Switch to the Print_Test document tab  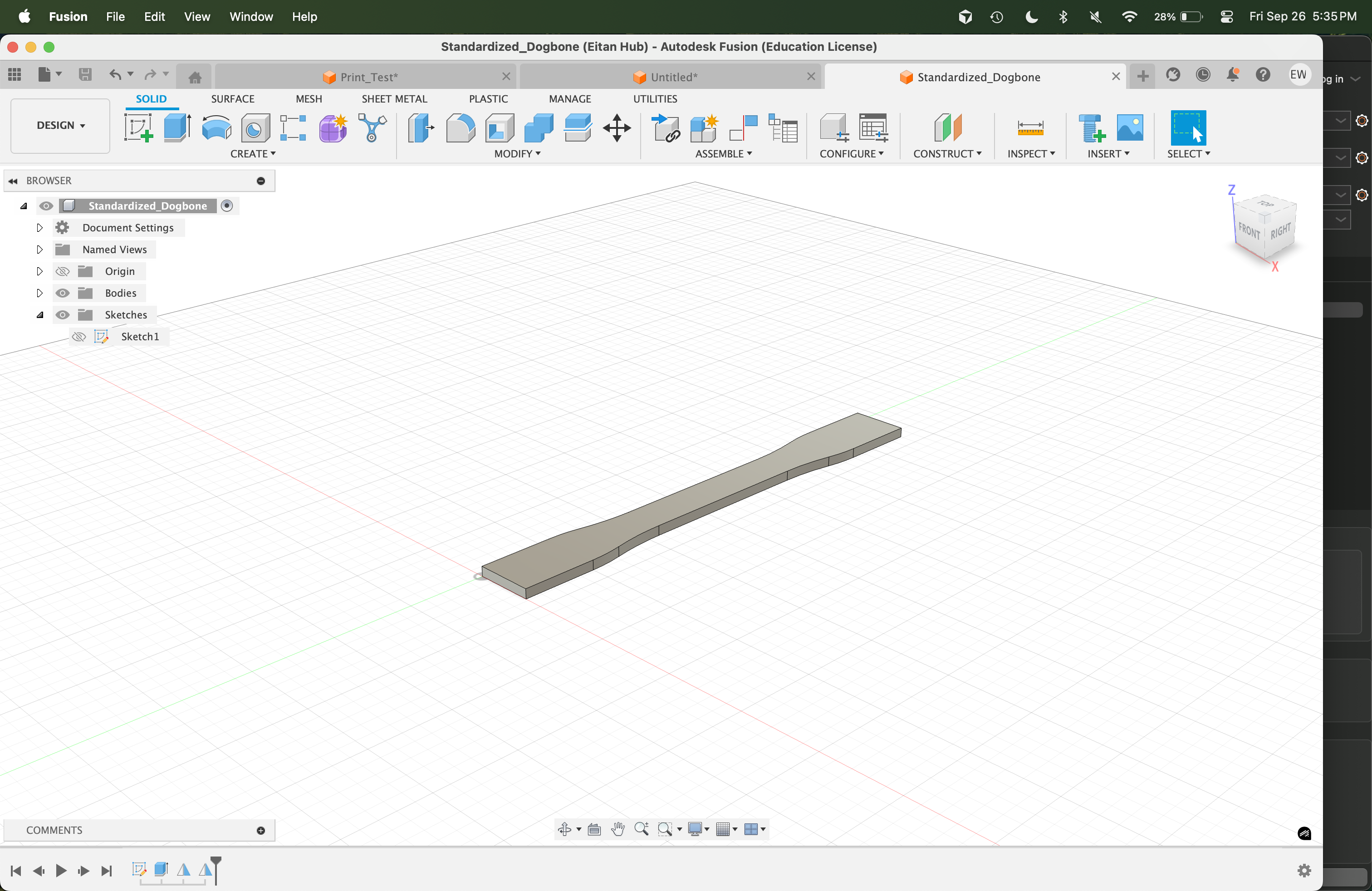point(368,77)
